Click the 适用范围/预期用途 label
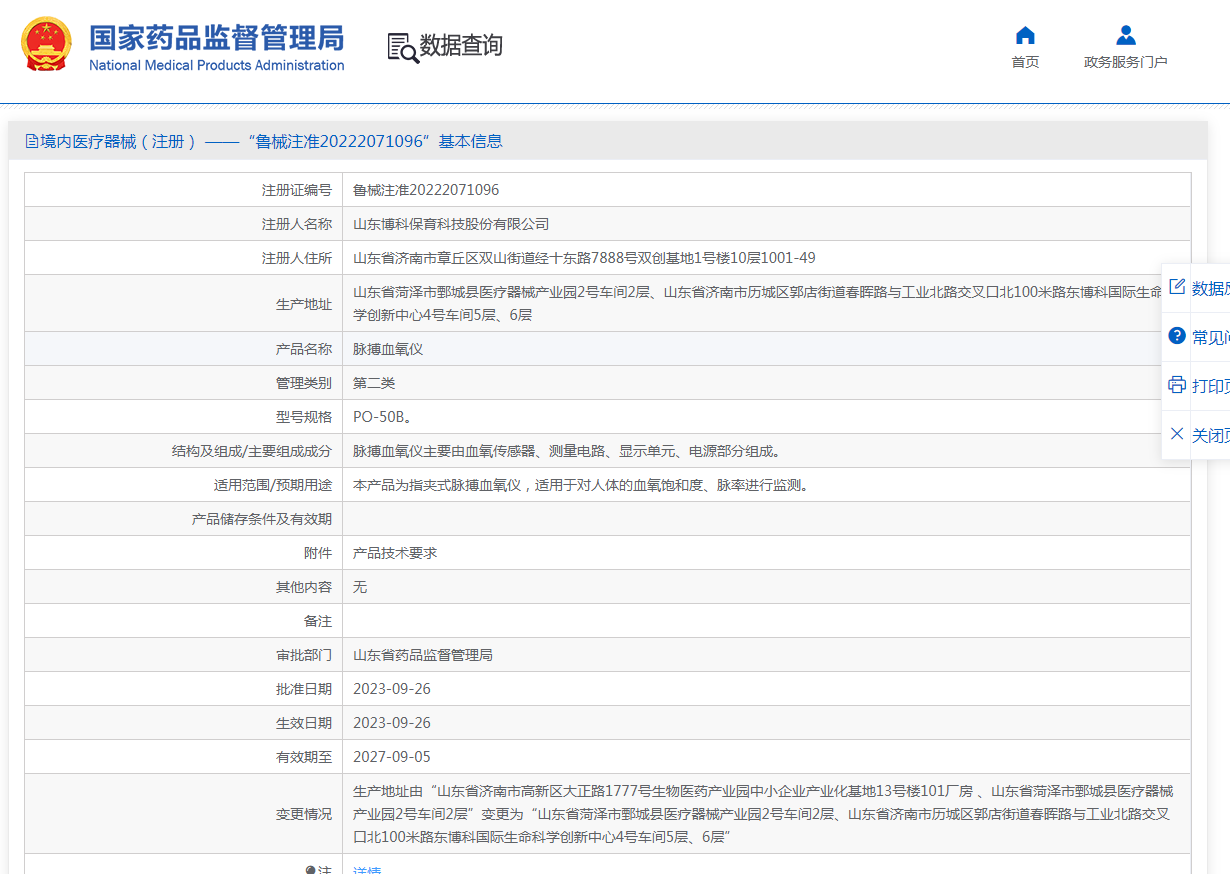 273,485
